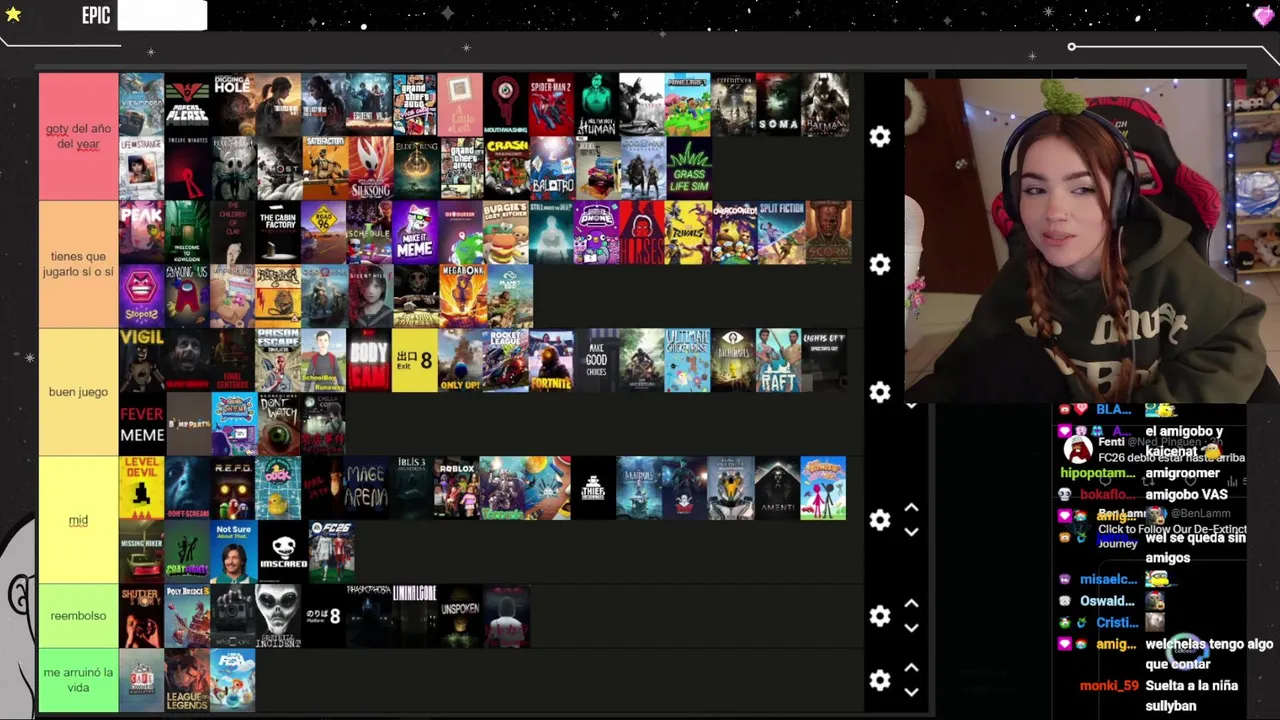1280x720 pixels.
Task: Open settings gear for 'reembolso' tier
Action: click(880, 616)
